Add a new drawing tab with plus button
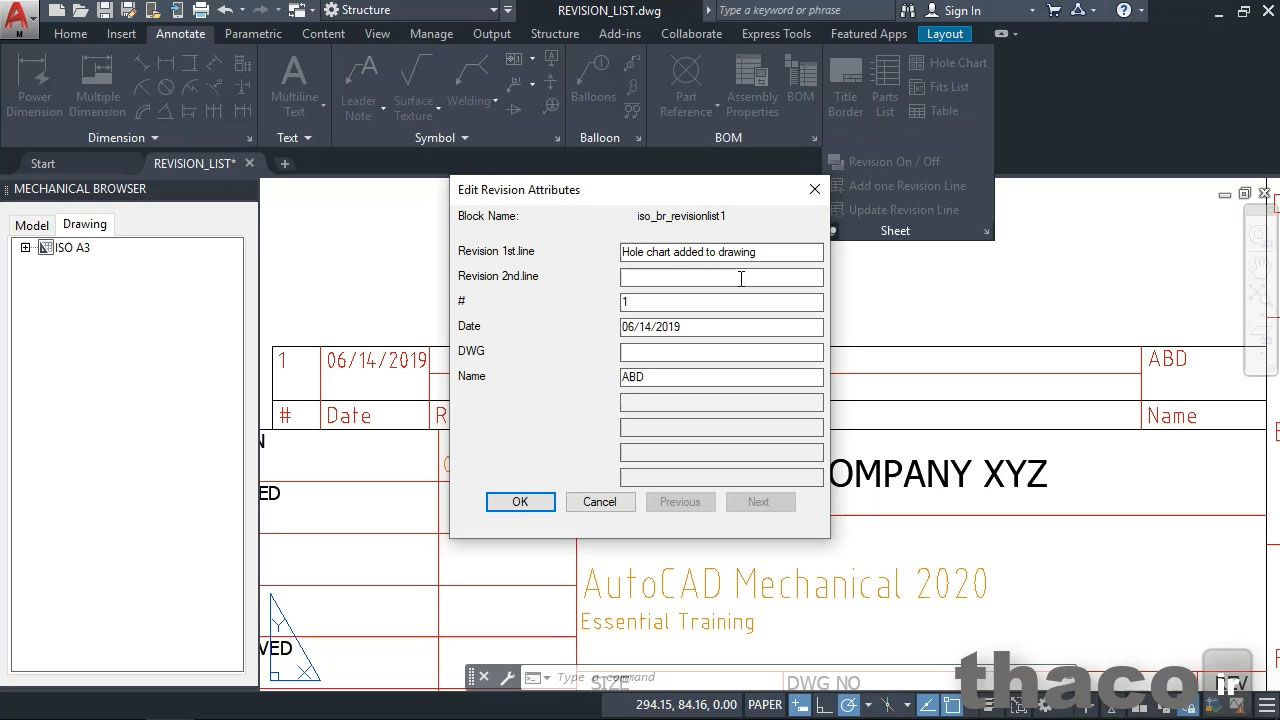Screen dimensions: 1280x720 [284, 164]
